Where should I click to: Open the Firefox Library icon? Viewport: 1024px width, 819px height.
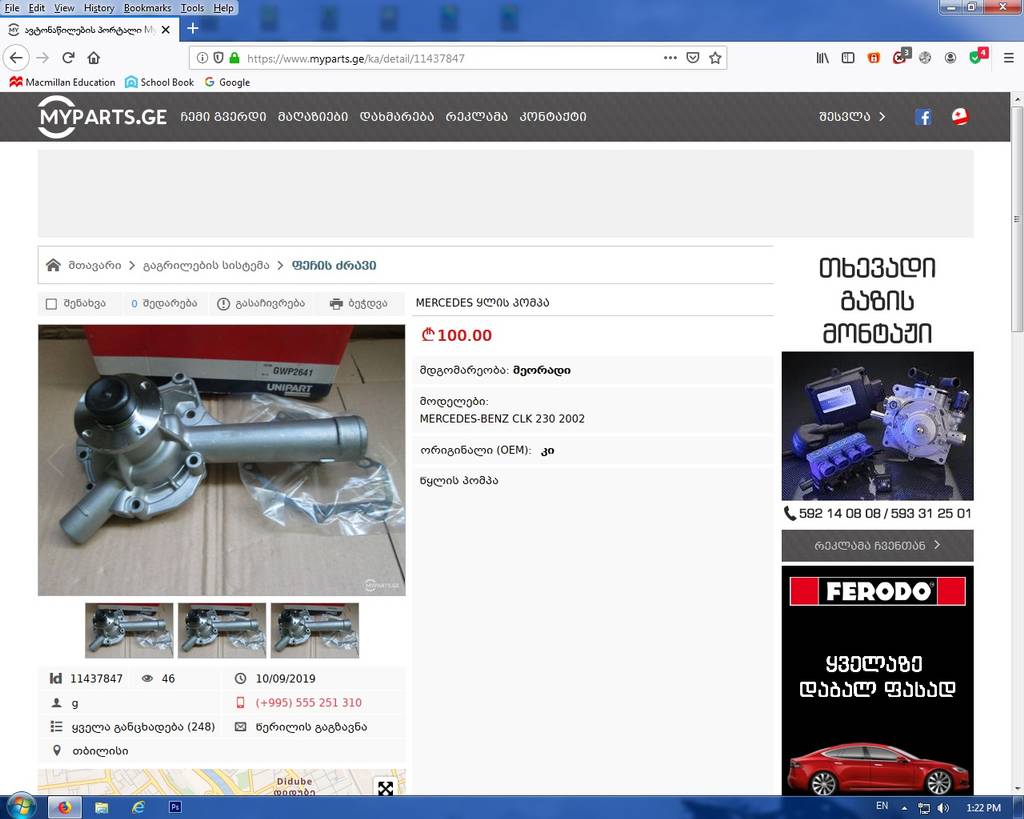point(822,58)
